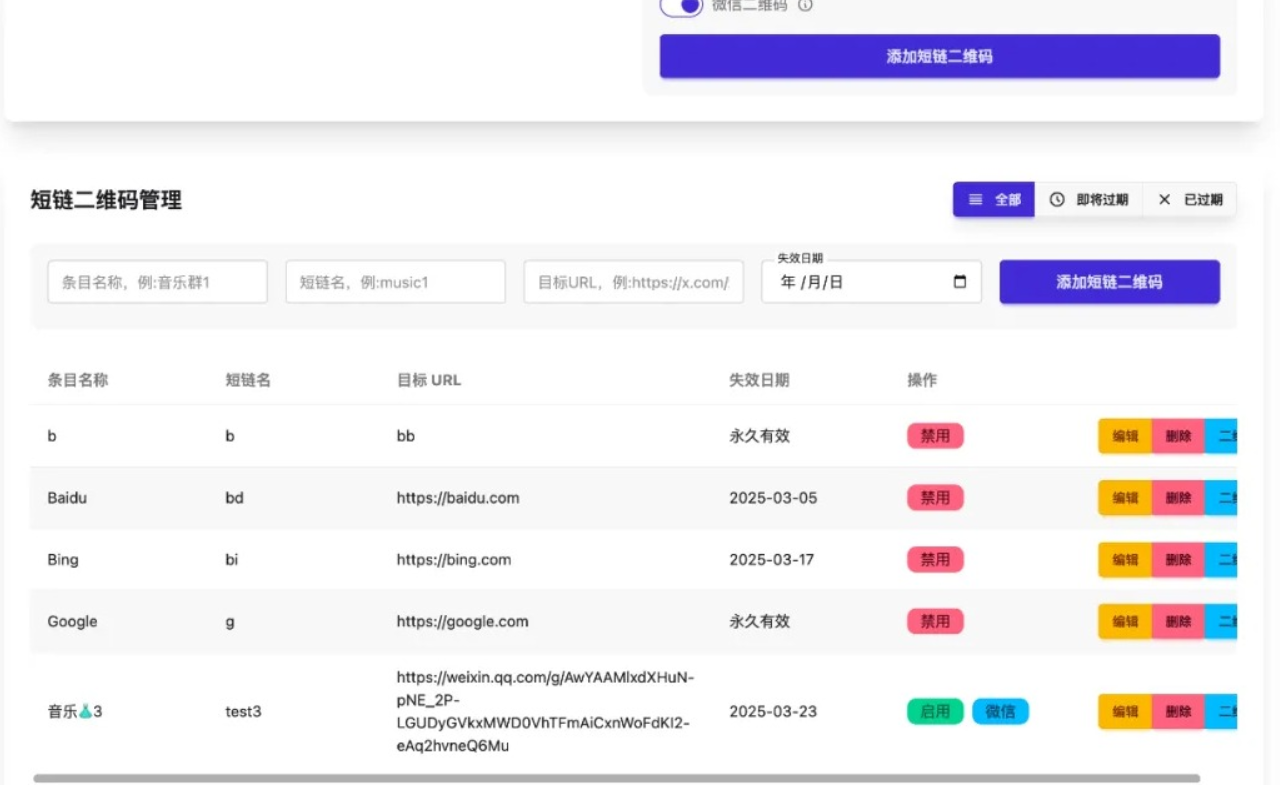Image resolution: width=1280 pixels, height=785 pixels.
Task: Click the horizontal scrollbar under the table
Action: [616, 778]
